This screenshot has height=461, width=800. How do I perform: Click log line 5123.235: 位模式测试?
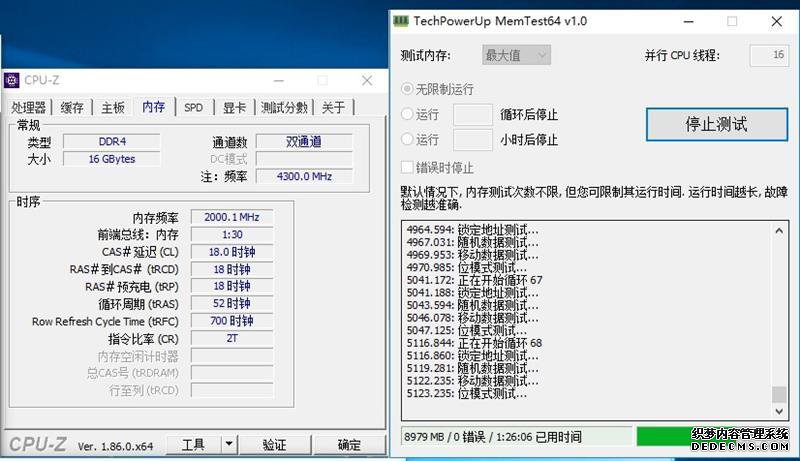click(x=466, y=393)
